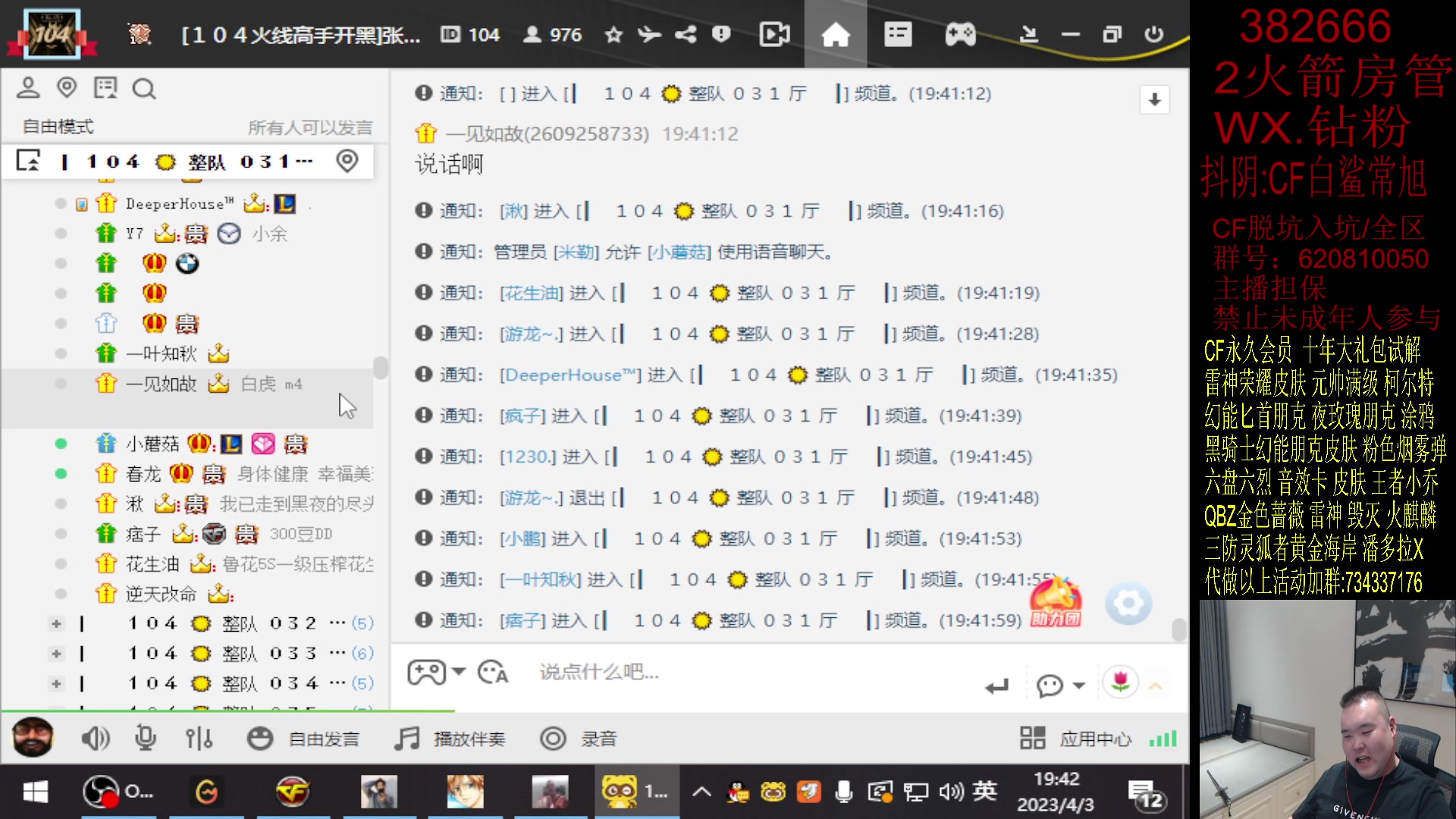Click the chat area scrollbar thumb
The width and height of the screenshot is (1456, 819).
[x=1178, y=629]
